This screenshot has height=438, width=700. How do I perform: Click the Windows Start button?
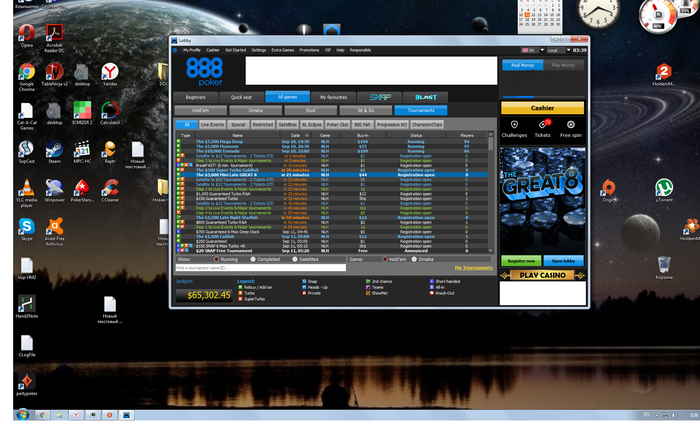(x=22, y=415)
